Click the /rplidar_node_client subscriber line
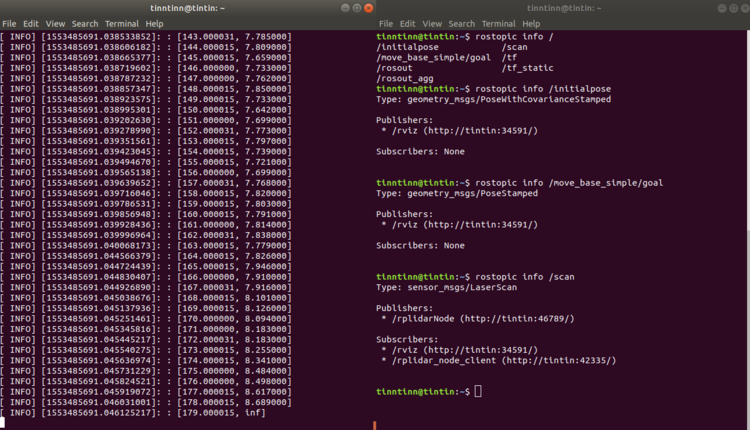The image size is (750, 430). pyautogui.click(x=499, y=360)
